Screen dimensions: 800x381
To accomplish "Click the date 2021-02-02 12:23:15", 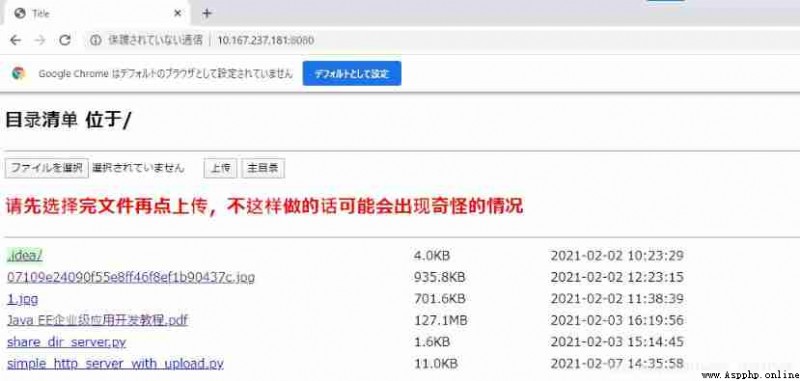I will click(x=617, y=277).
